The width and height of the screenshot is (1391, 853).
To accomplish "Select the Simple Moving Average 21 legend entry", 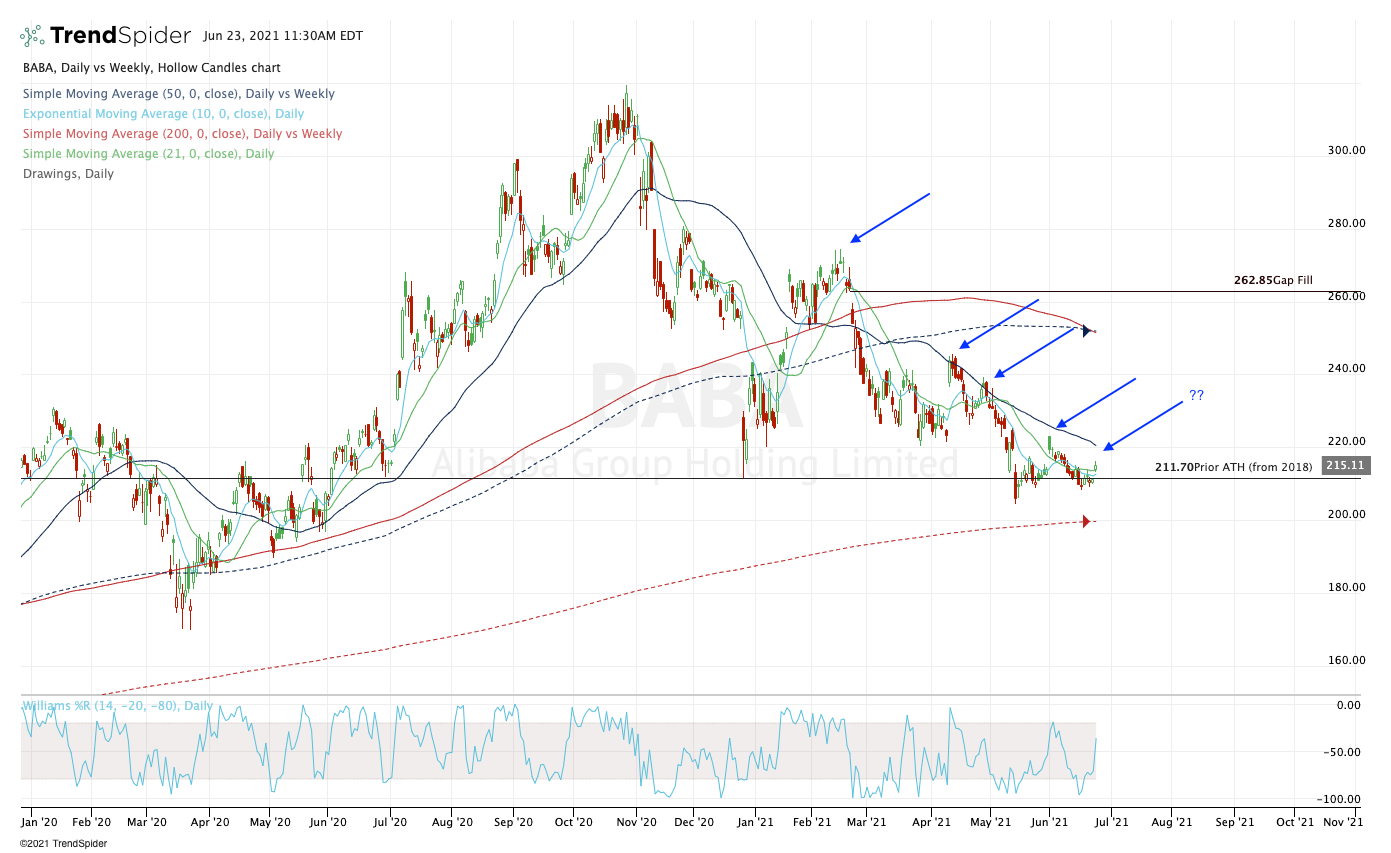I will pyautogui.click(x=148, y=154).
